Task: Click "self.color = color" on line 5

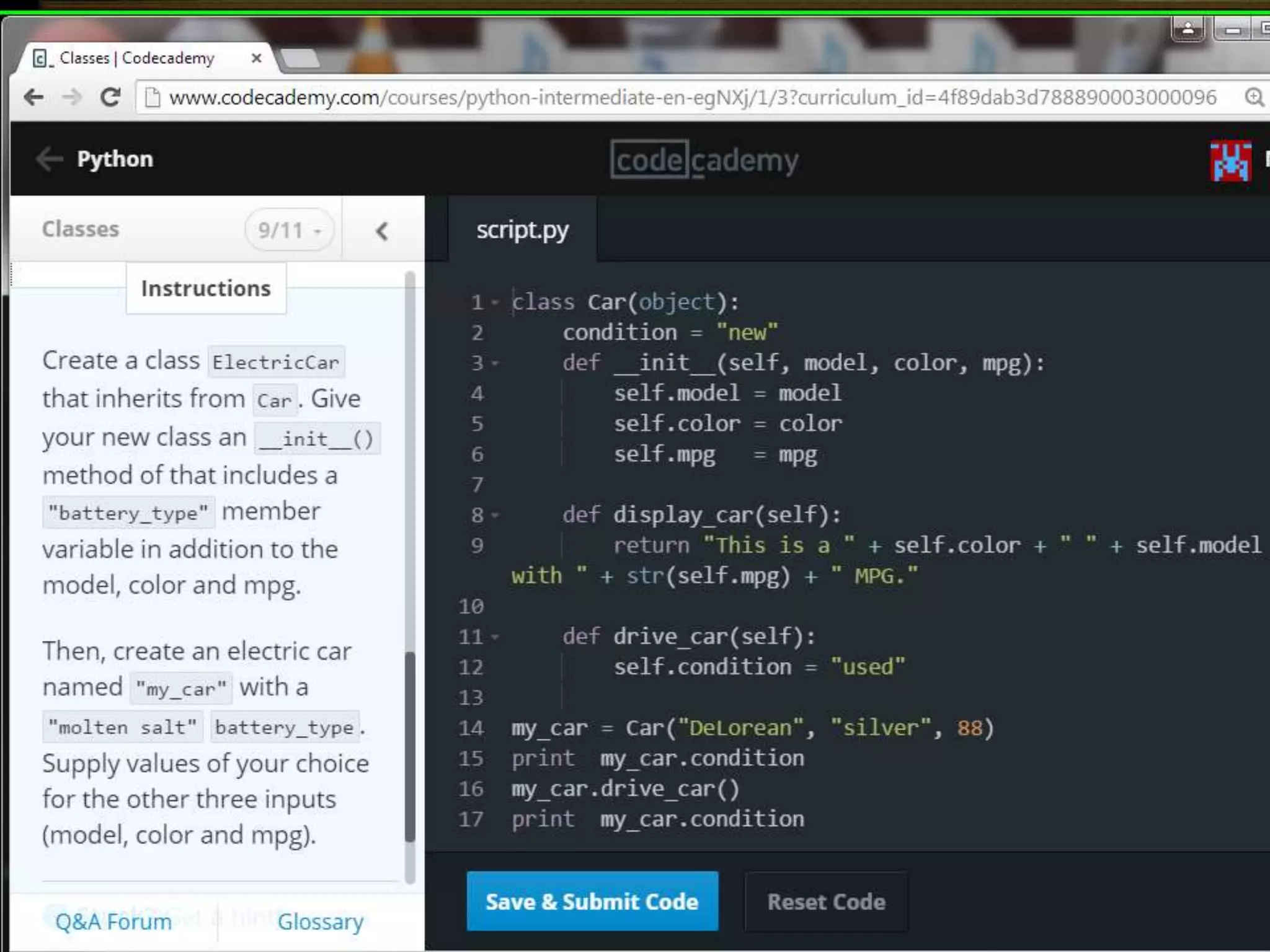Action: tap(728, 424)
